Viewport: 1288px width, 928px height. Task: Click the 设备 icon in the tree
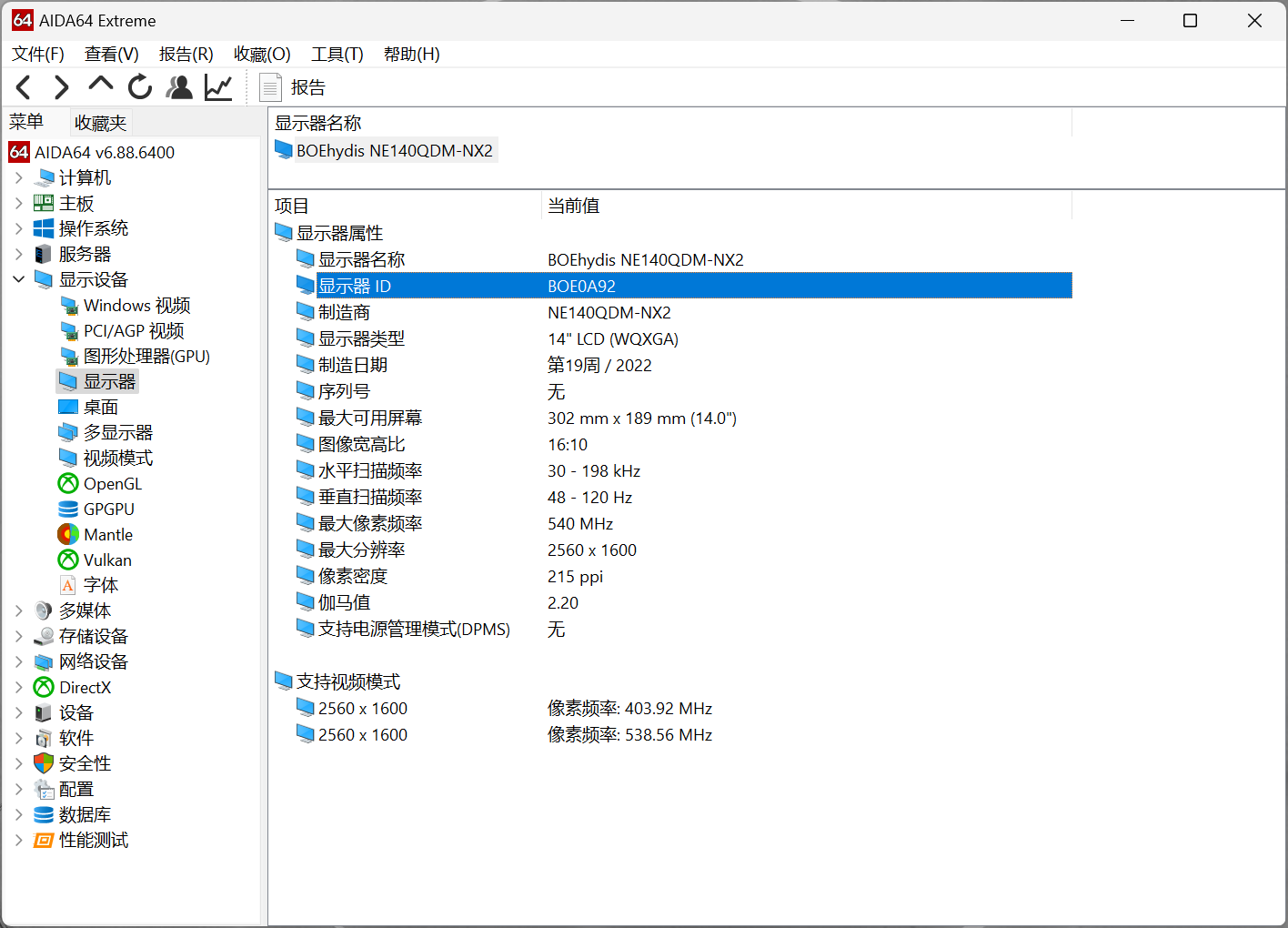point(43,712)
